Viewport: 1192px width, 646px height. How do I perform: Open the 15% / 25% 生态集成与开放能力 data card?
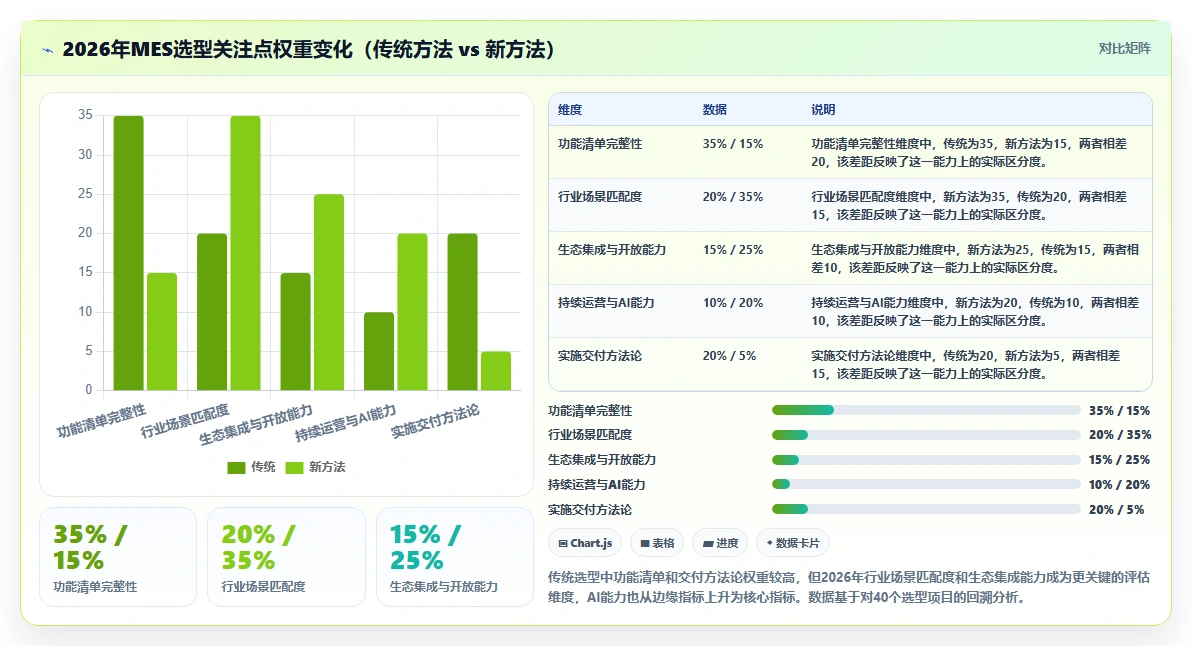[455, 557]
